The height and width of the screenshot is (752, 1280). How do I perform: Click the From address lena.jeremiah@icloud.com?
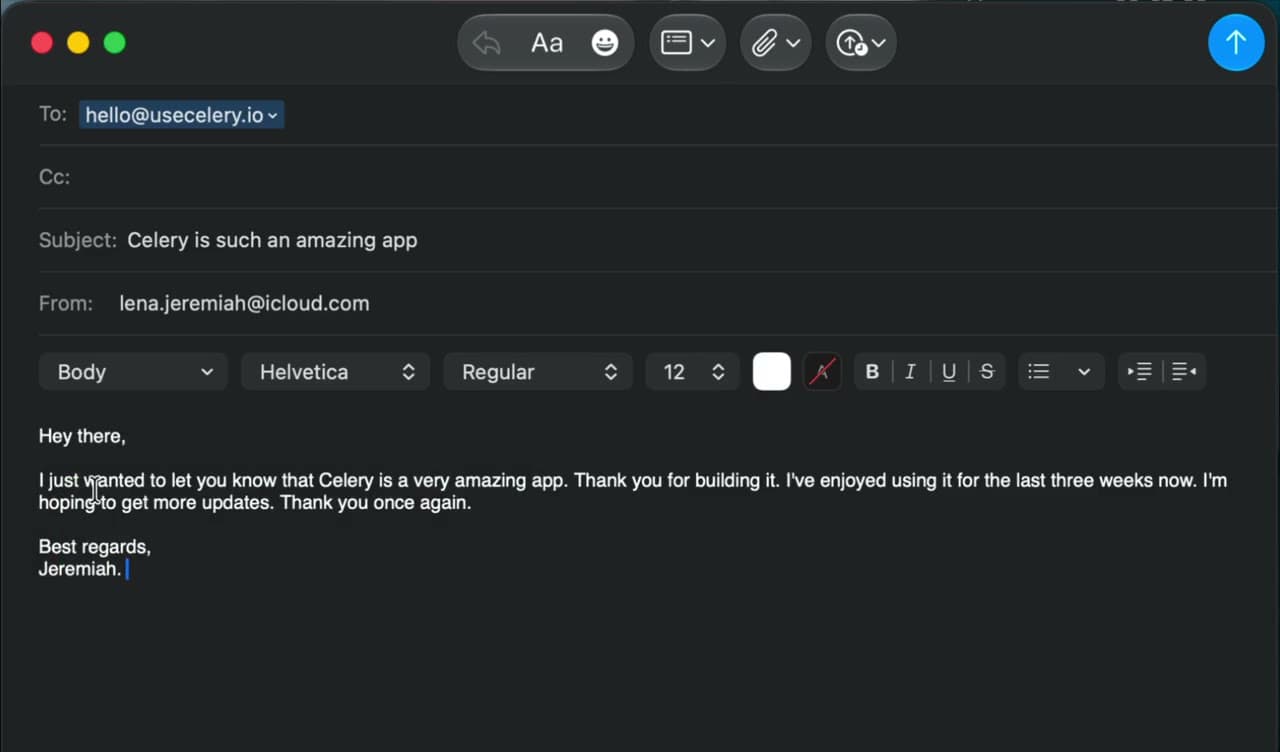point(244,303)
